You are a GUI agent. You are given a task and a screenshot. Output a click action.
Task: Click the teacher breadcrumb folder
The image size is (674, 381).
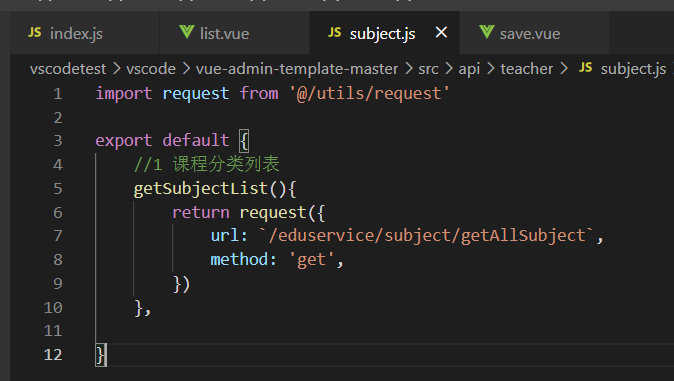pyautogui.click(x=527, y=69)
